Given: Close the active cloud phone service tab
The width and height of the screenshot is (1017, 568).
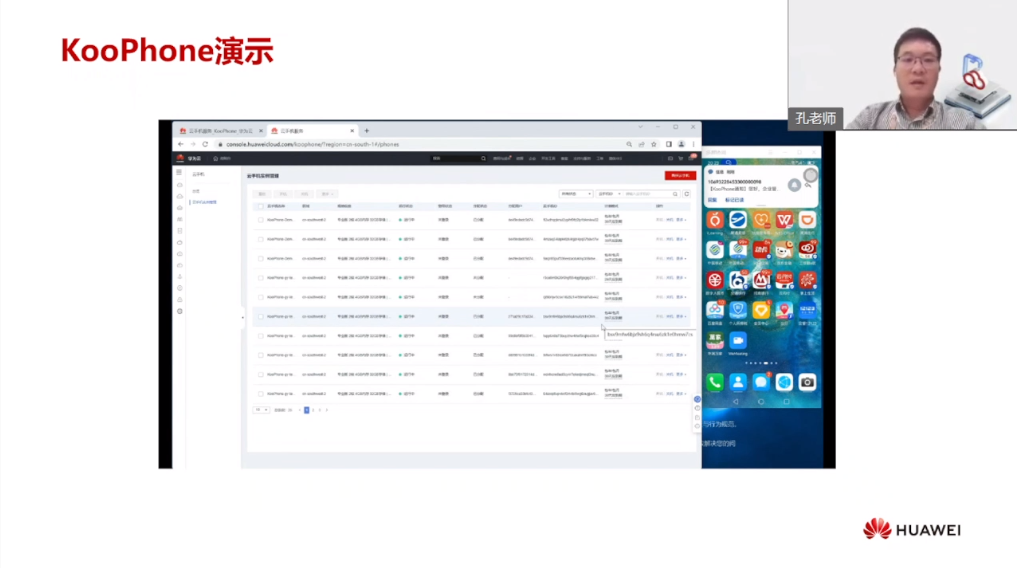Looking at the screenshot, I should (352, 131).
